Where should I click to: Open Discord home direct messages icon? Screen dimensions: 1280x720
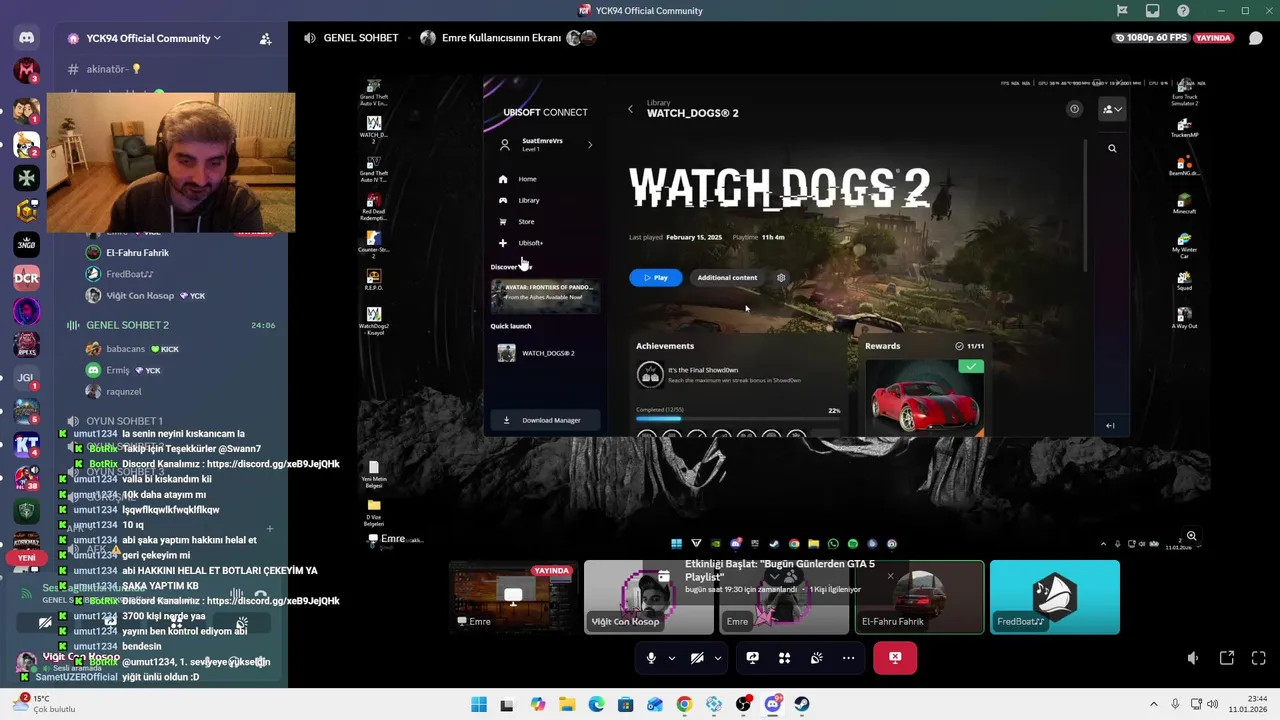tap(26, 38)
